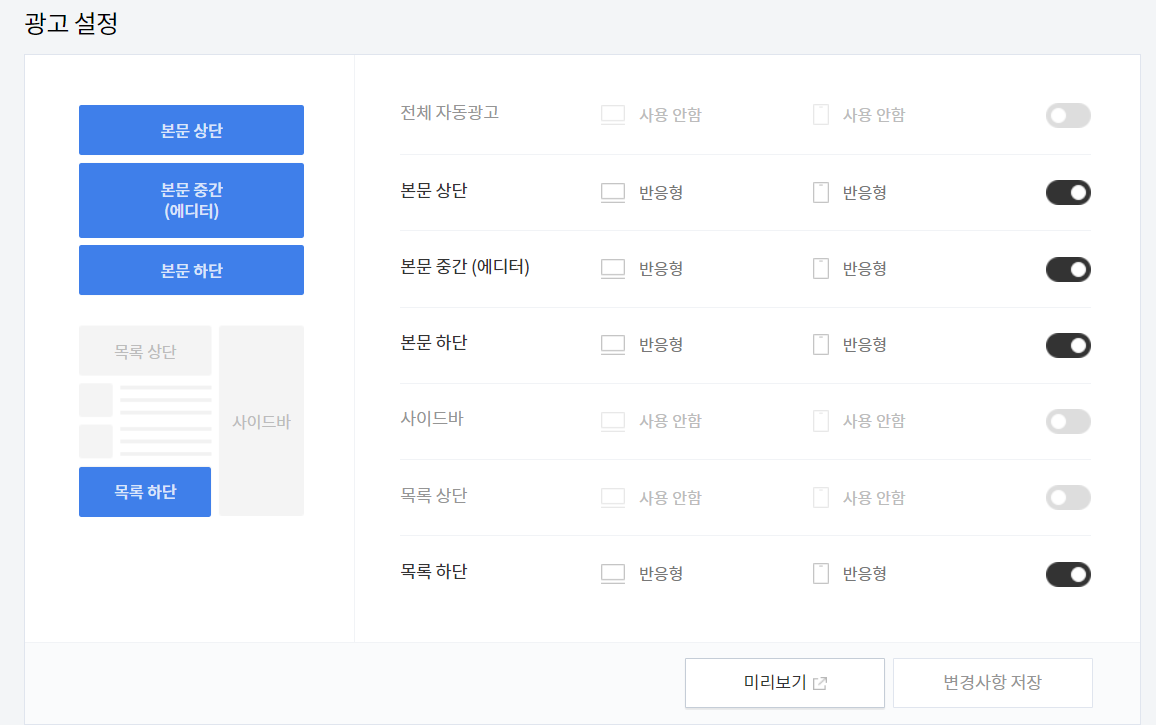The image size is (1156, 725).
Task: Enable the 사이드바 ad toggle
Action: click(x=1068, y=421)
